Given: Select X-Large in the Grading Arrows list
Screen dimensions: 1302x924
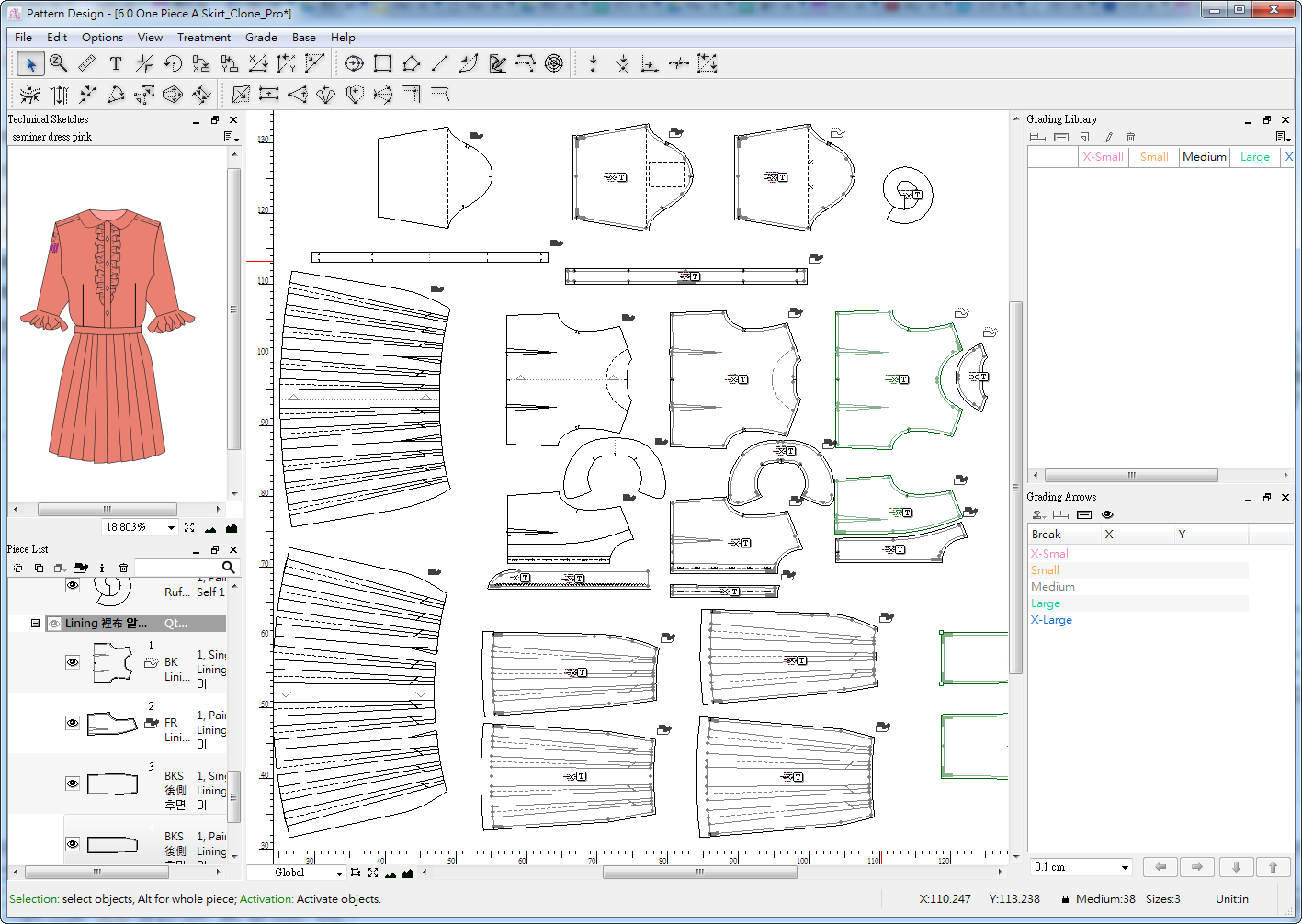Looking at the screenshot, I should pos(1051,620).
